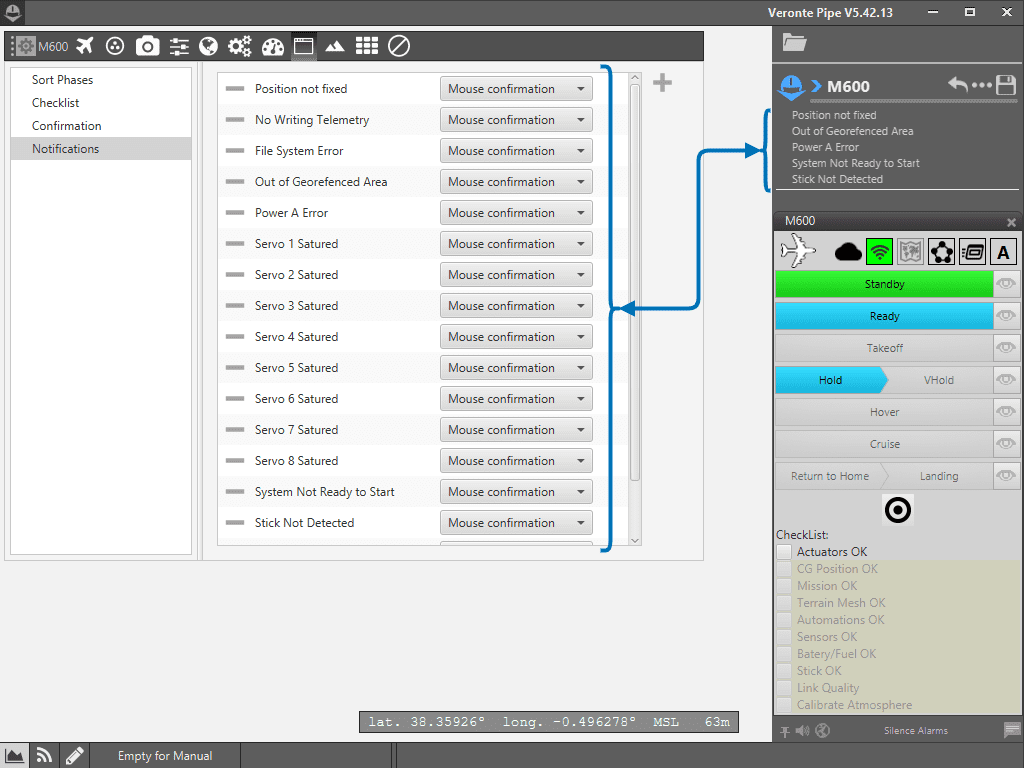Click the M600 chip setup icon in toolbar

click(x=25, y=46)
